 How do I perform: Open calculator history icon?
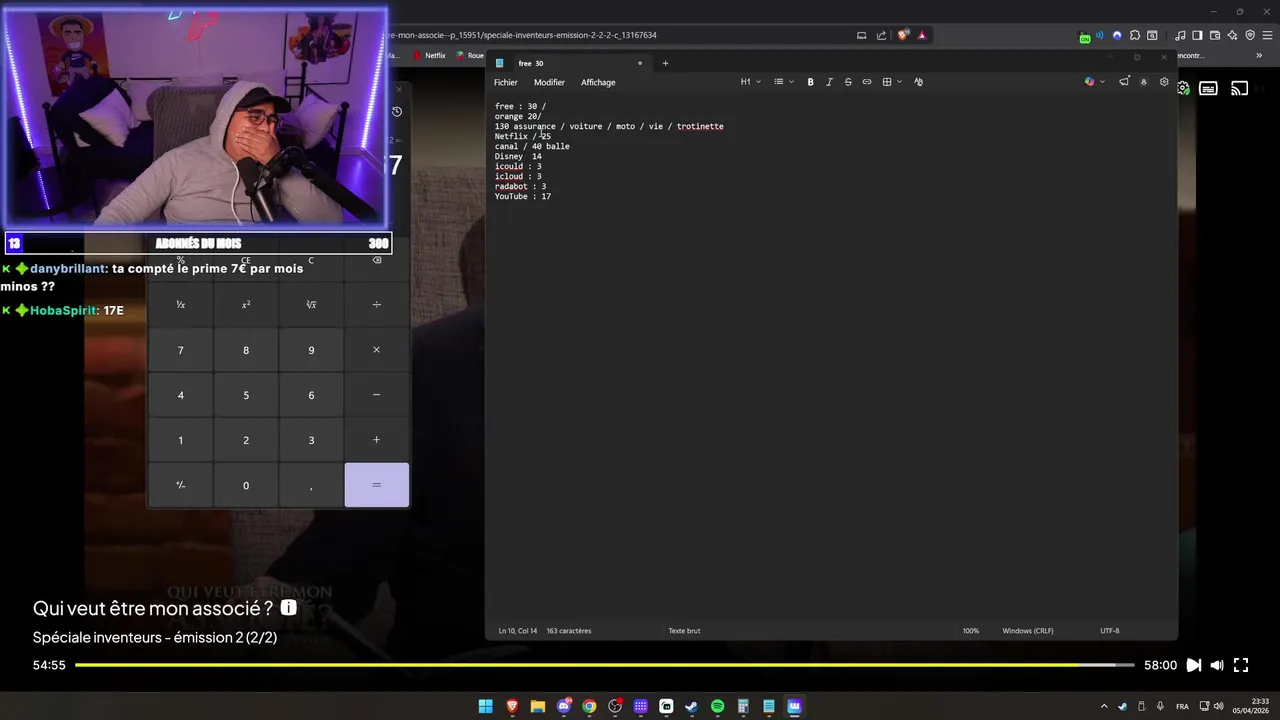point(397,112)
